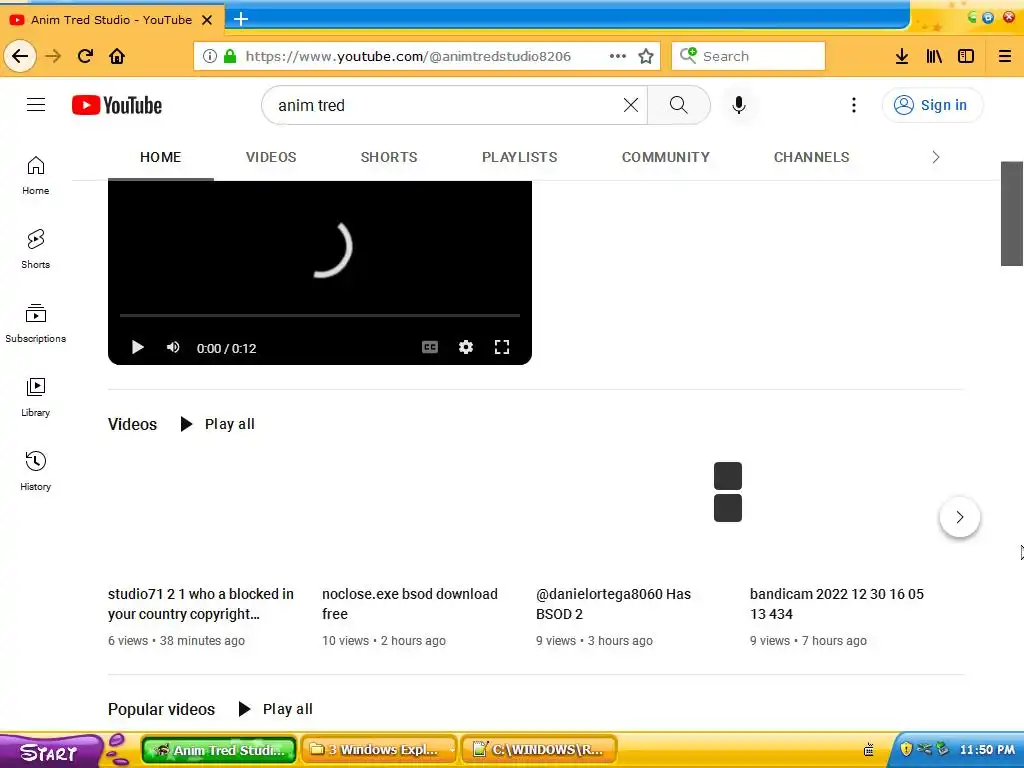Screen dimensions: 1024x768
Task: Click the Sign in button
Action: 932,105
